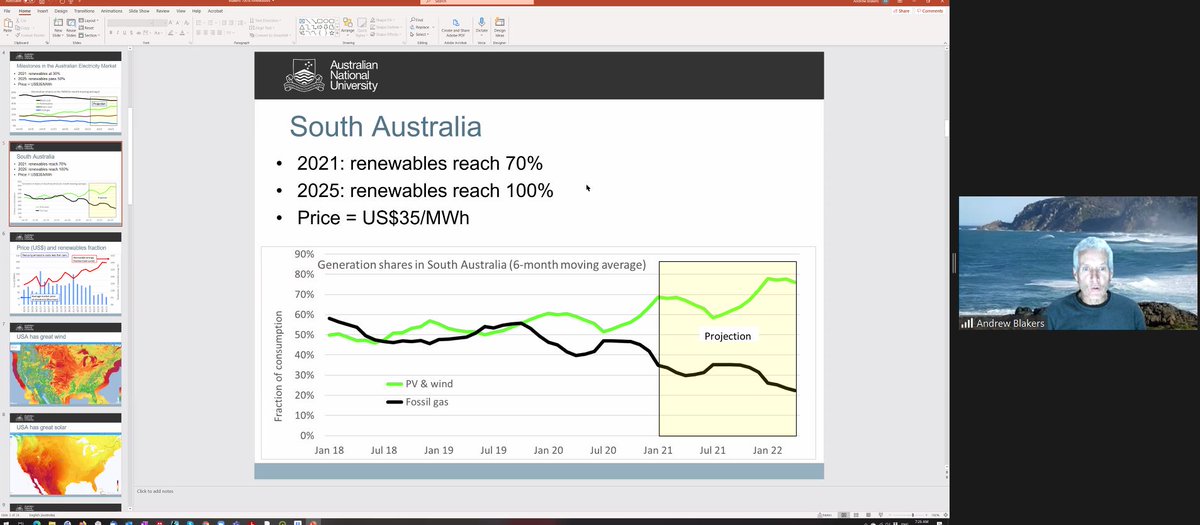Click the Share button
The height and width of the screenshot is (525, 1200).
(902, 11)
